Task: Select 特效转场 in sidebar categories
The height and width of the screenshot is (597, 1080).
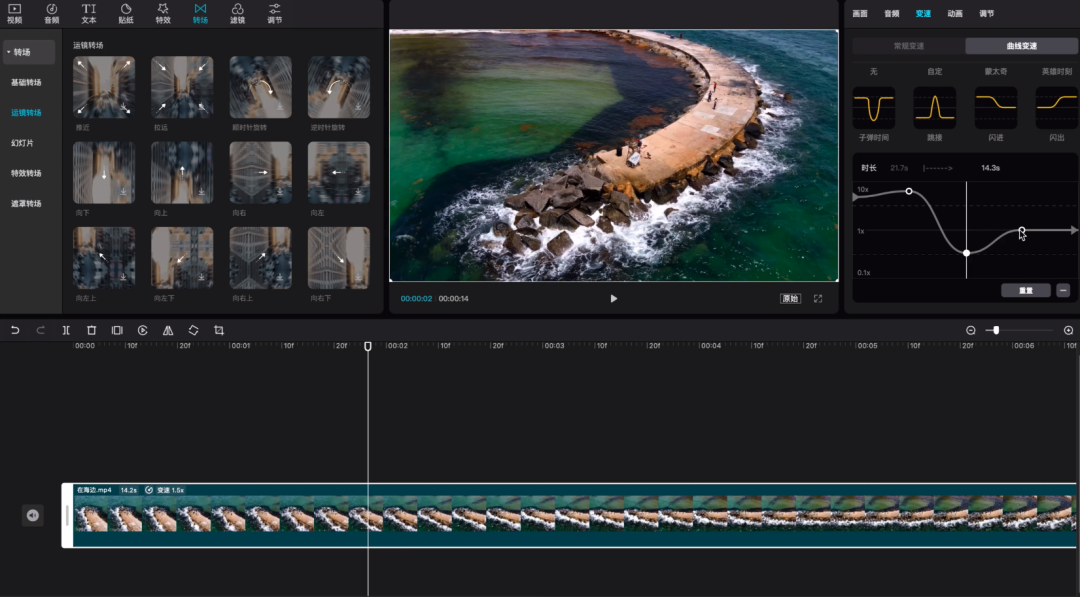Action: tap(26, 173)
